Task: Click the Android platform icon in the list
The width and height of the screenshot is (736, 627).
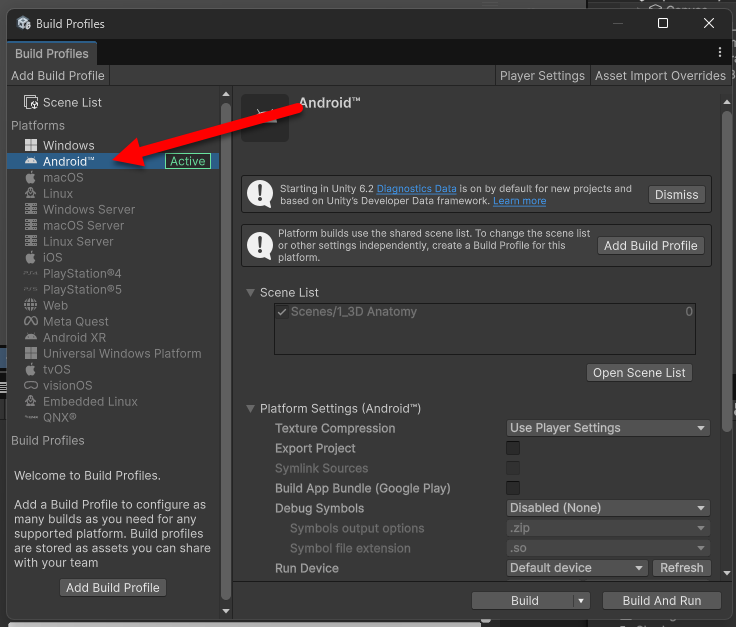Action: point(31,161)
